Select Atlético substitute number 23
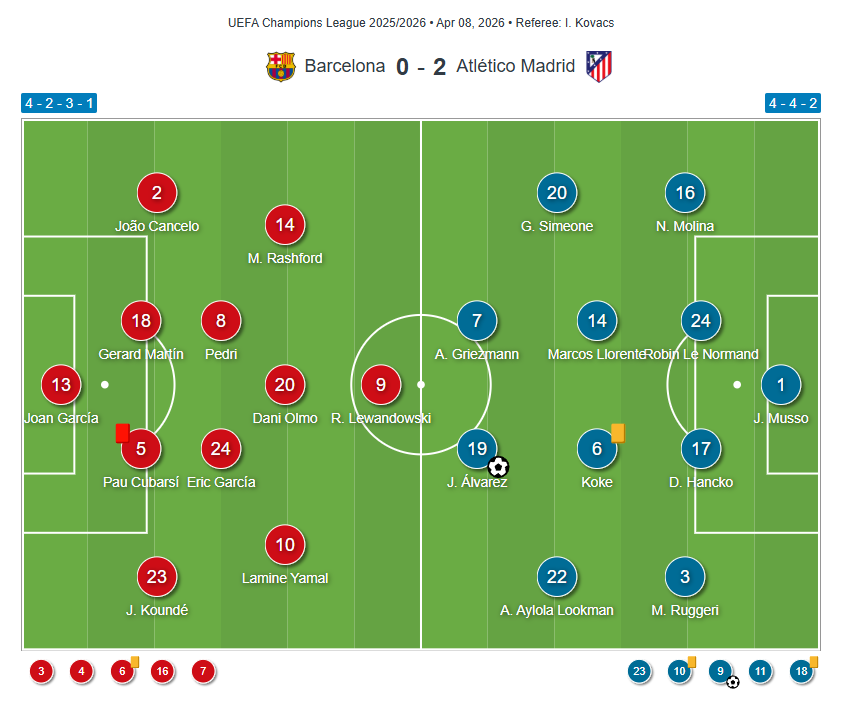Screen dimensions: 845x706 click(640, 671)
